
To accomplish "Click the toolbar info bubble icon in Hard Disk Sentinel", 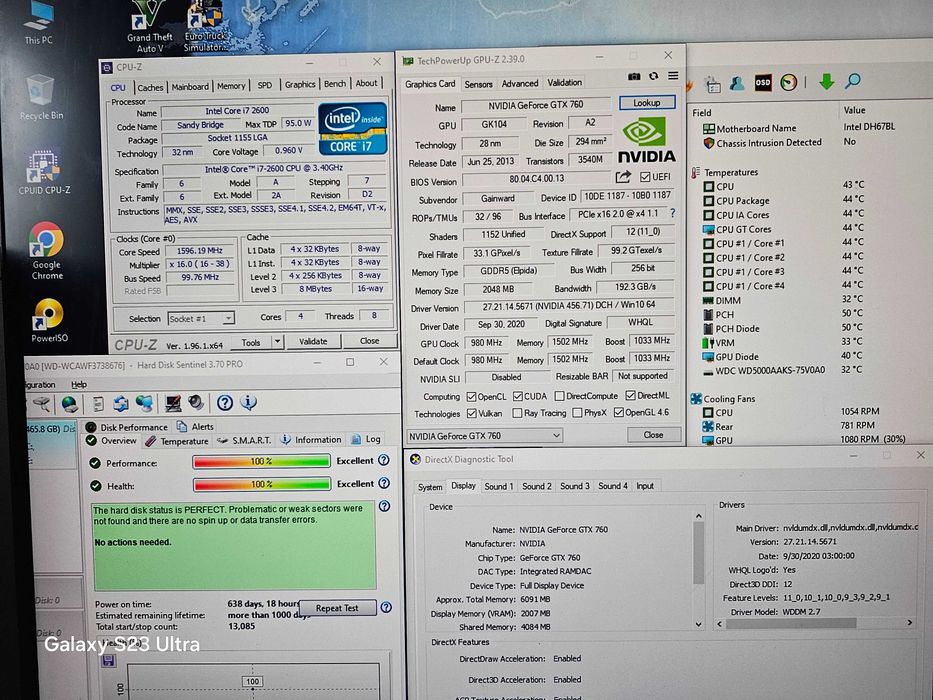I will [x=249, y=402].
